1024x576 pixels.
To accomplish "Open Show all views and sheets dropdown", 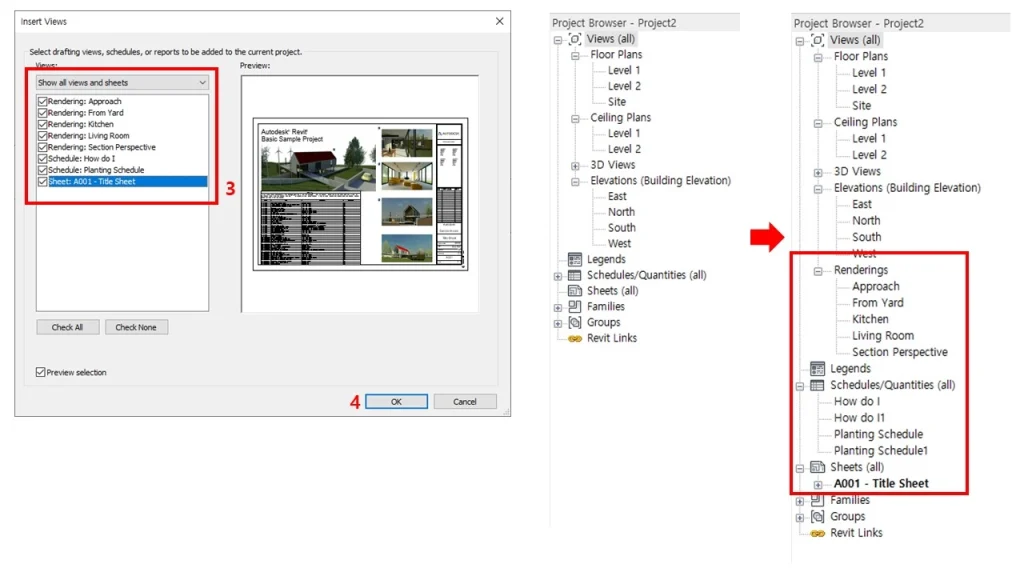I will coord(122,82).
